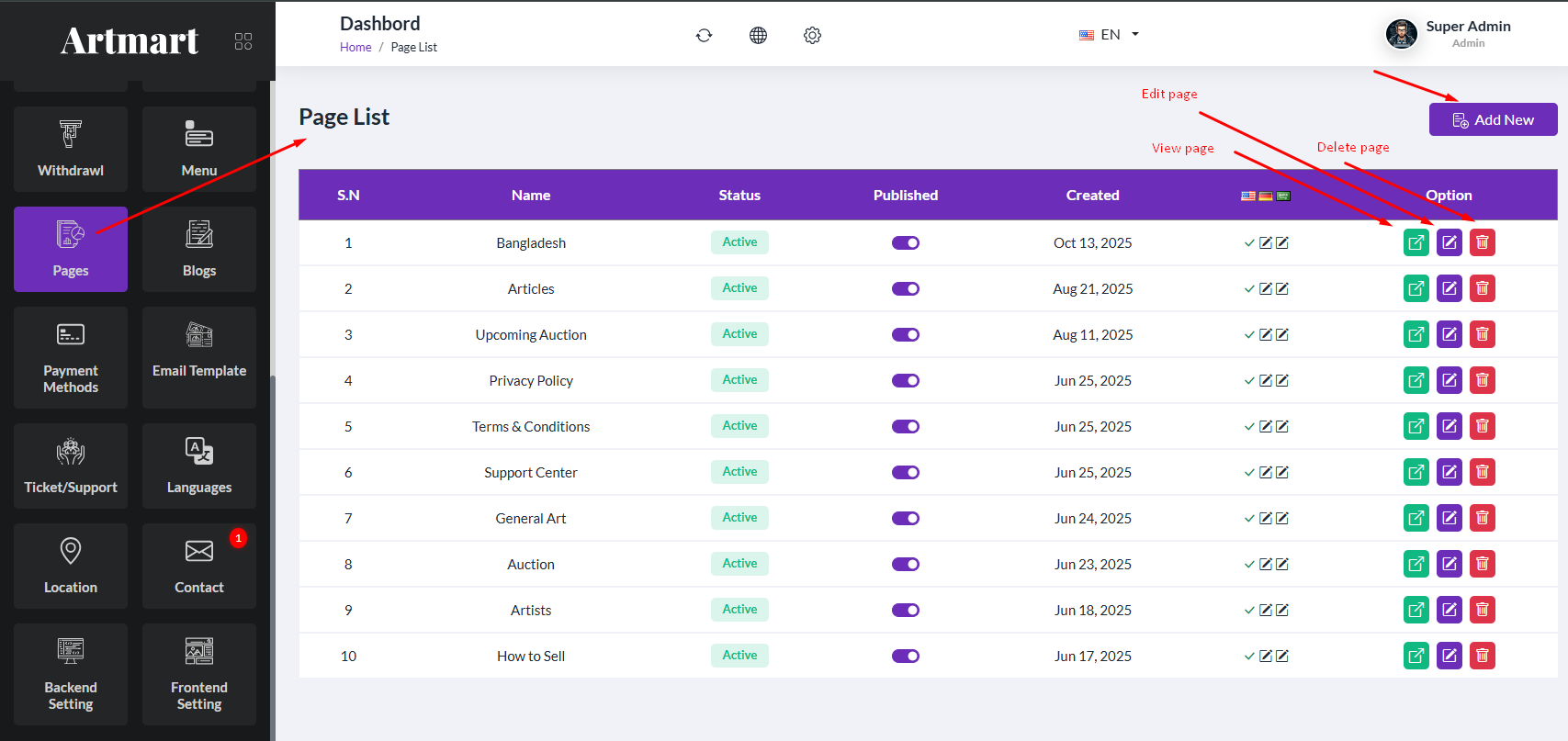Toggle published switch for Upcoming Auction

pos(905,334)
